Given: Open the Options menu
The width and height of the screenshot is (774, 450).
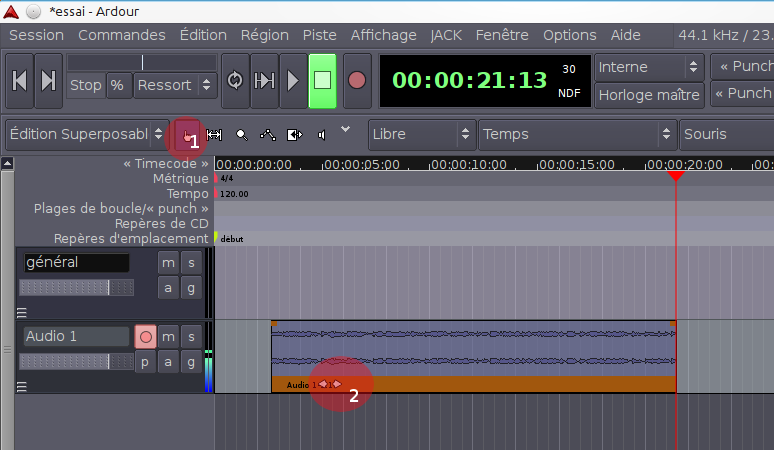Looking at the screenshot, I should coord(570,36).
